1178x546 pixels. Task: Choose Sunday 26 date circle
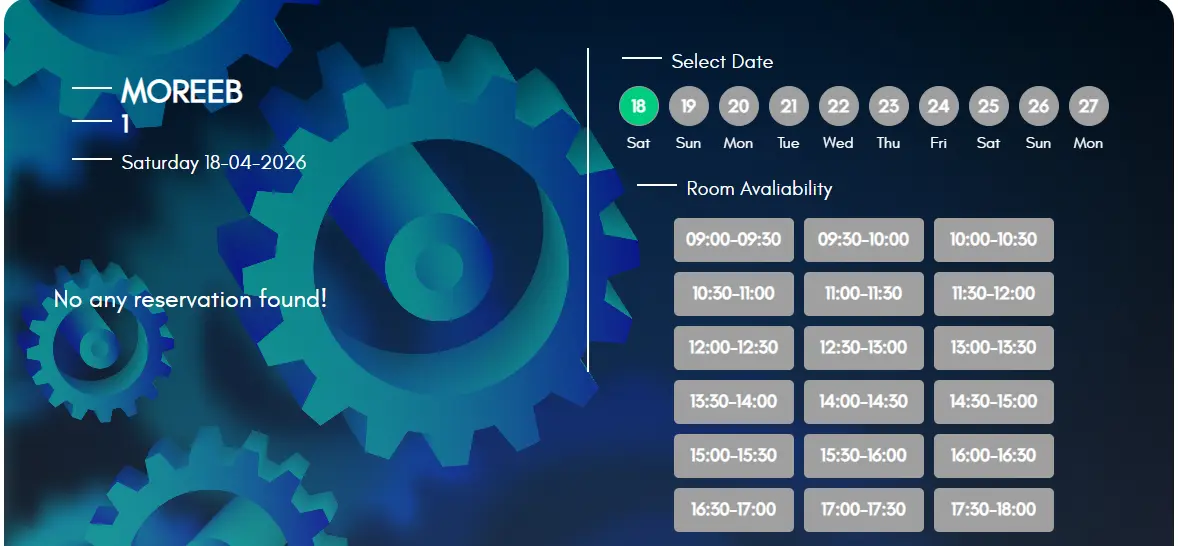coord(1039,105)
